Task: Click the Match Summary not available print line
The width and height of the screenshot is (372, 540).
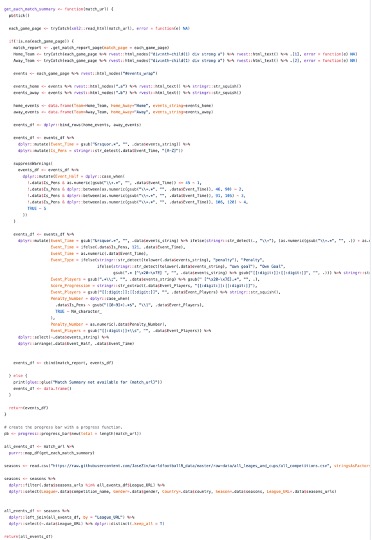Action: click(x=87, y=382)
